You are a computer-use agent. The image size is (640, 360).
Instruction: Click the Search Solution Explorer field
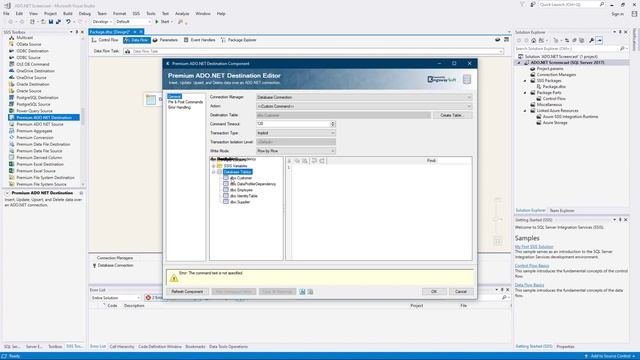(x=567, y=49)
